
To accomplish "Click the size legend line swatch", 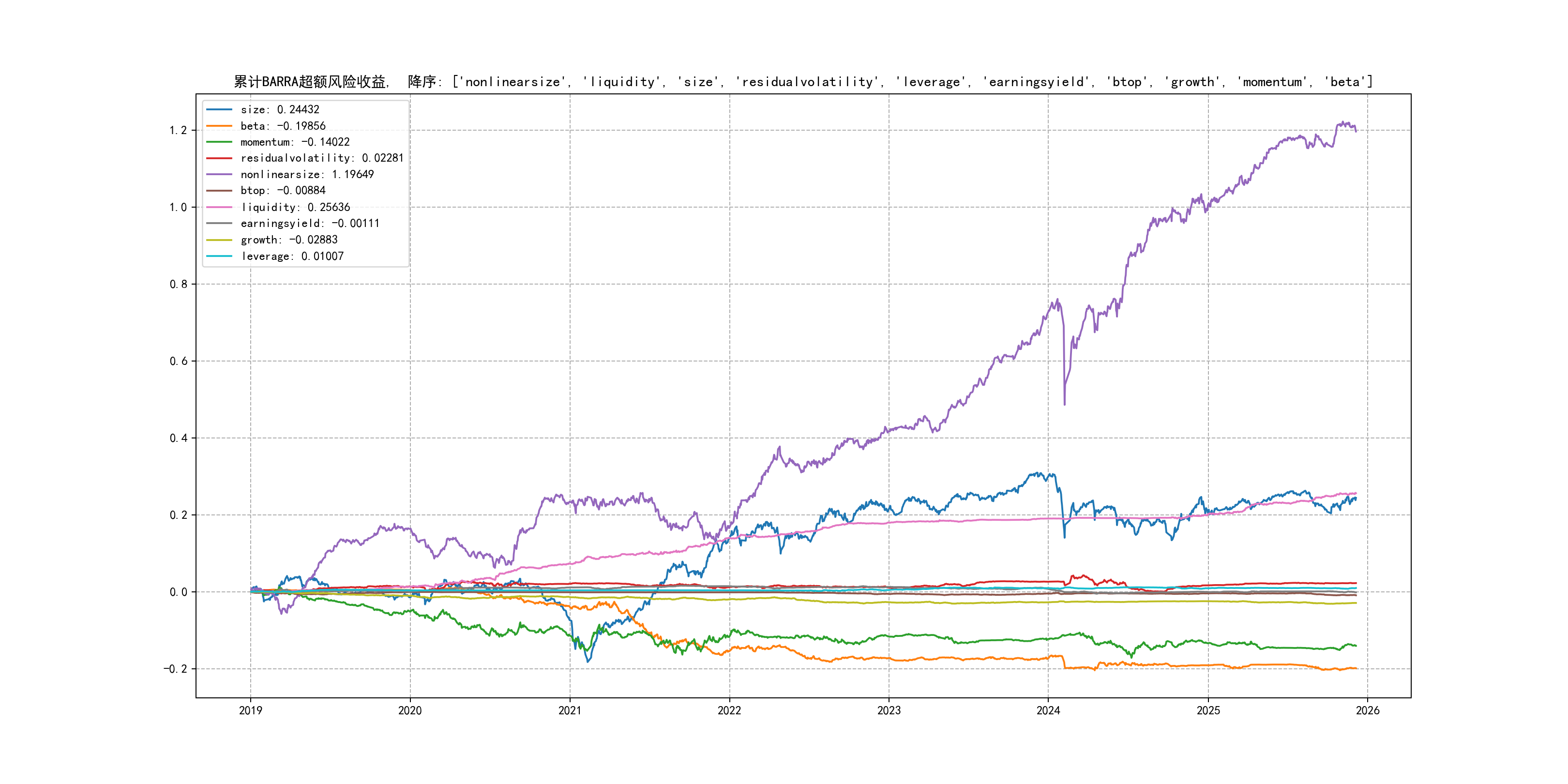I will pyautogui.click(x=219, y=109).
